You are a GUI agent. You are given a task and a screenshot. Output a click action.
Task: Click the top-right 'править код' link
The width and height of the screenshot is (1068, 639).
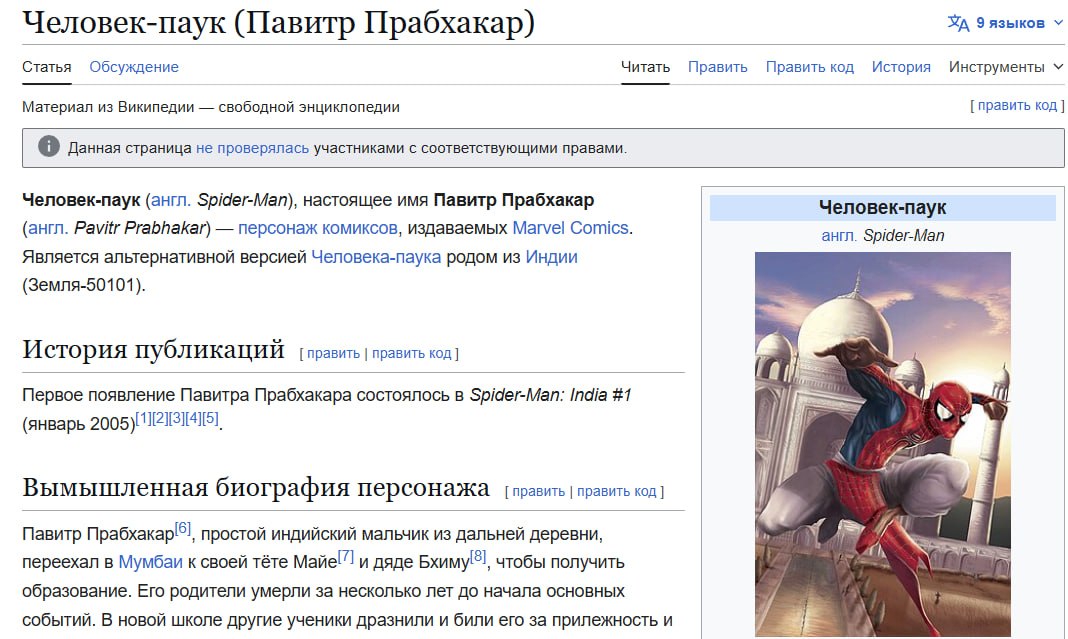(x=1018, y=106)
